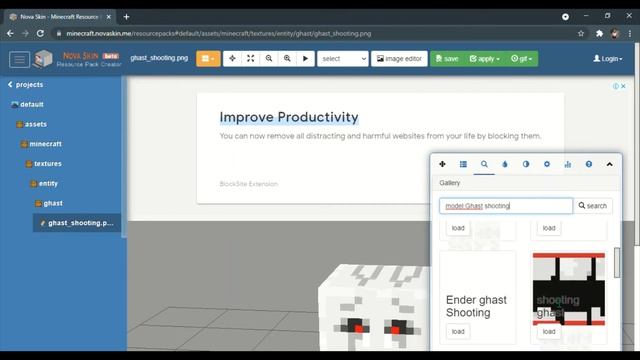The image size is (640, 360).
Task: Open the entity folder in tree
Action: (x=44, y=183)
